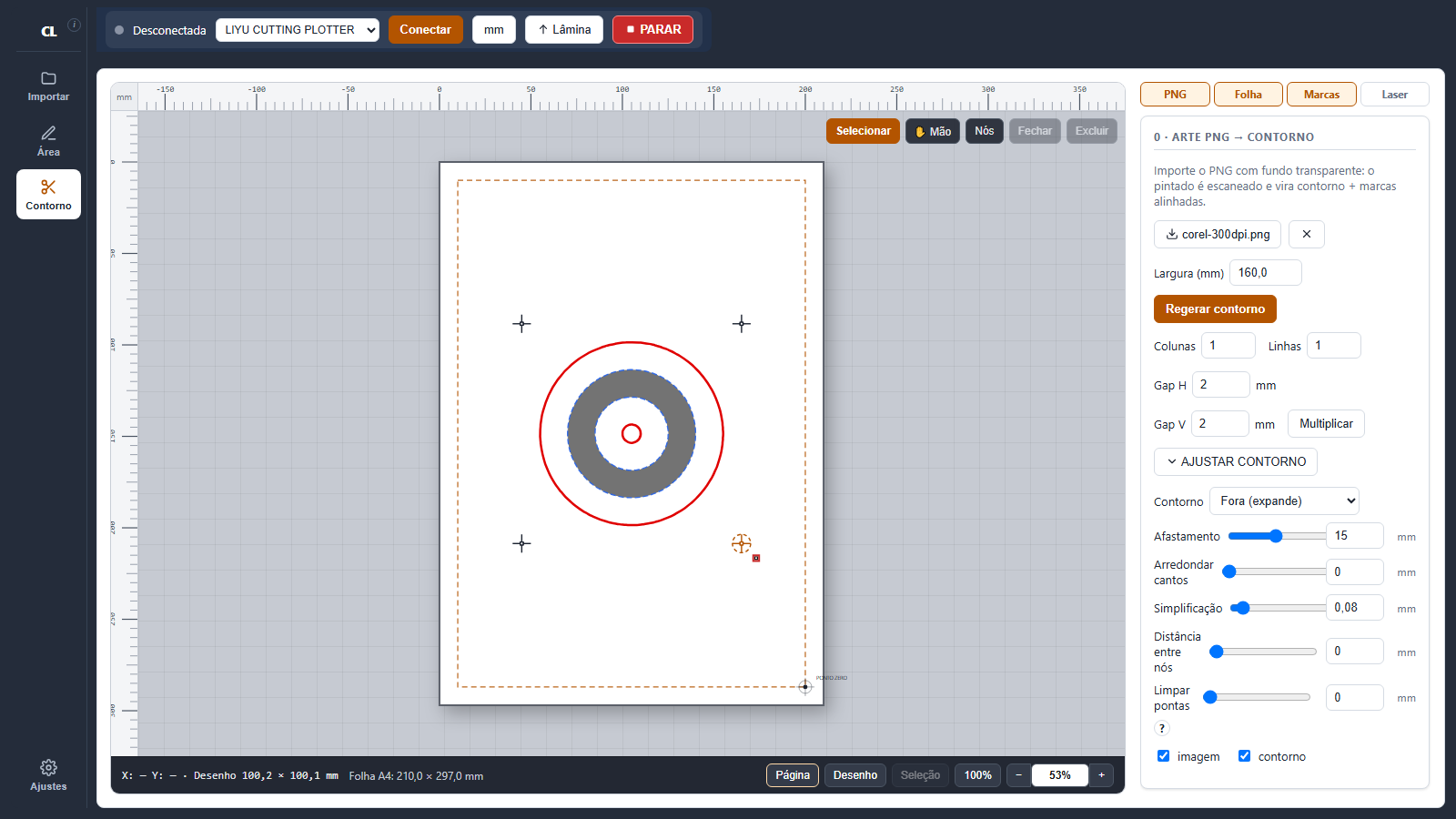Open the Importar folder icon in sidebar
Image resolution: width=1456 pixels, height=819 pixels.
tap(48, 86)
